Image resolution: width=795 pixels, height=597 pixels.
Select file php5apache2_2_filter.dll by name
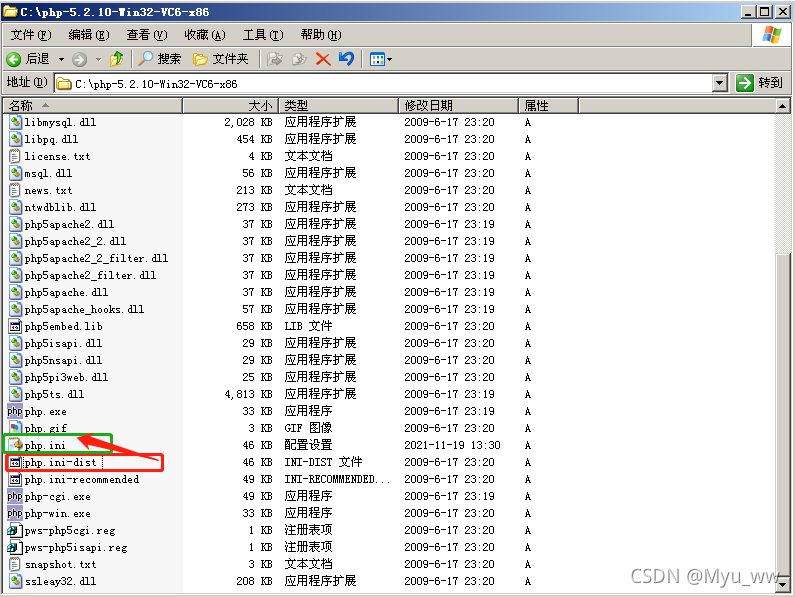click(x=96, y=258)
